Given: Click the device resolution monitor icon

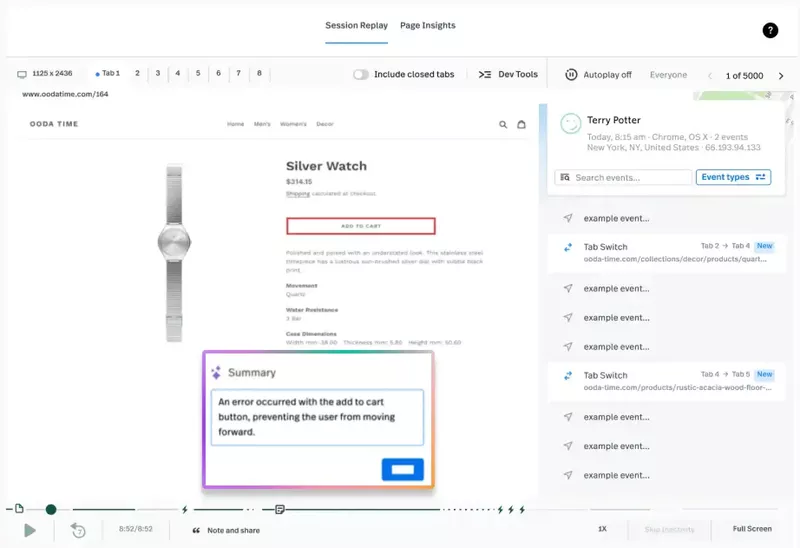Looking at the screenshot, I should (x=21, y=74).
